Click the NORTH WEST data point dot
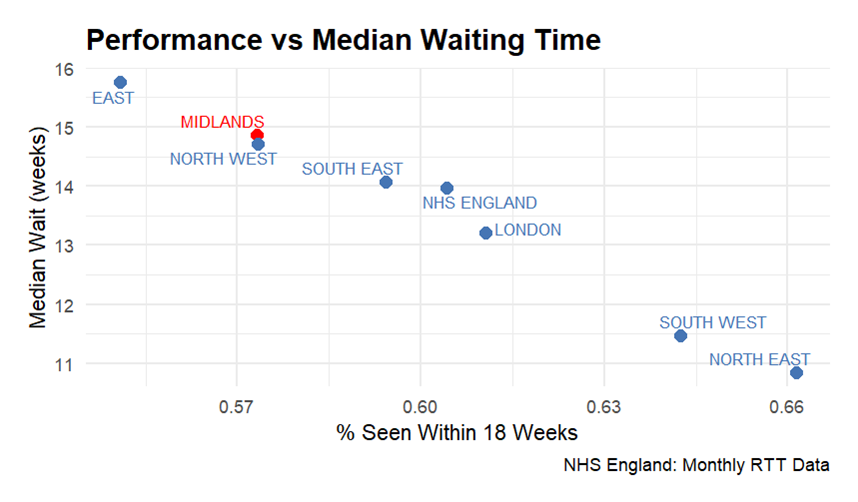This screenshot has height=502, width=858. (258, 145)
